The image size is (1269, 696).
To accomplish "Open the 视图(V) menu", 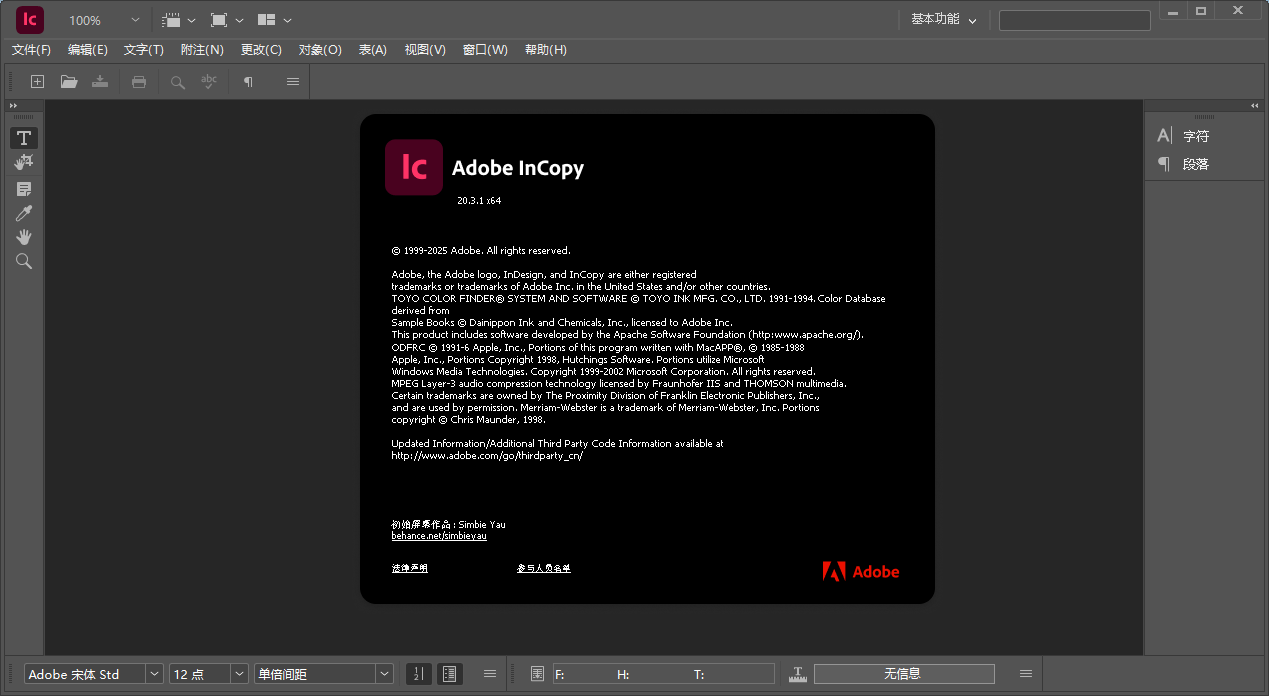I will click(x=425, y=50).
